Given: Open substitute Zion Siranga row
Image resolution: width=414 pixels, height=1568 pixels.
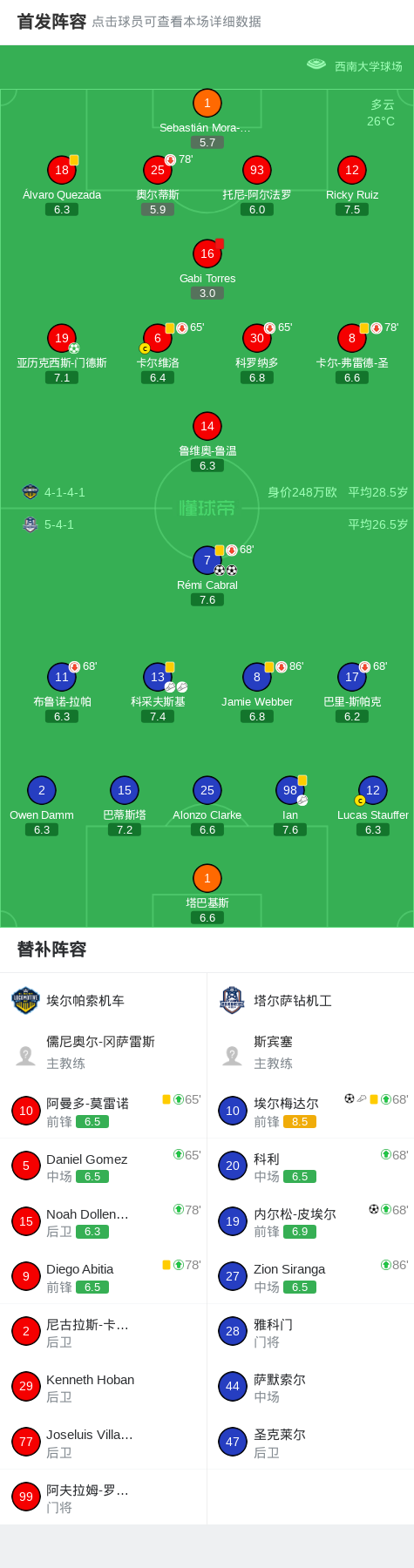Looking at the screenshot, I should (310, 1276).
